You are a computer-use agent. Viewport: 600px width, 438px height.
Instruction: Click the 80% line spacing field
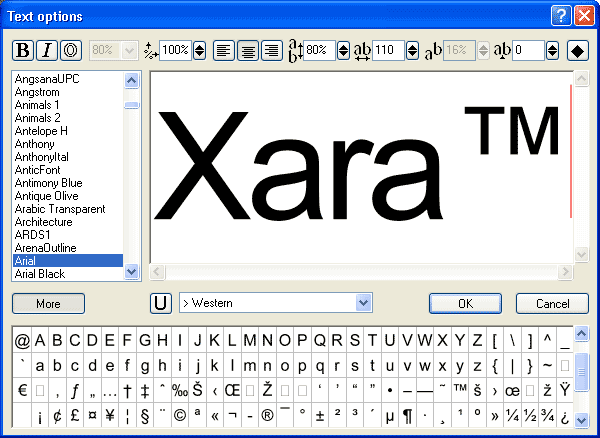320,50
